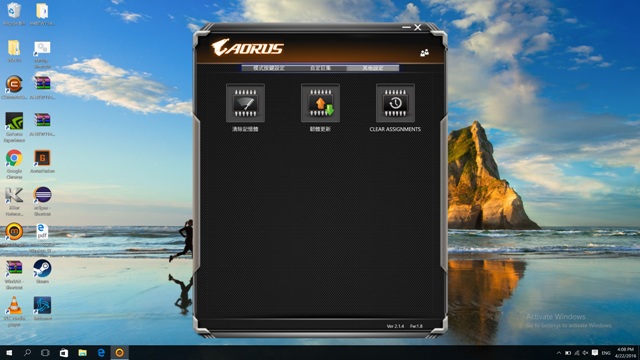Click the AORUS logo in the header
This screenshot has height=360, width=640.
click(247, 47)
